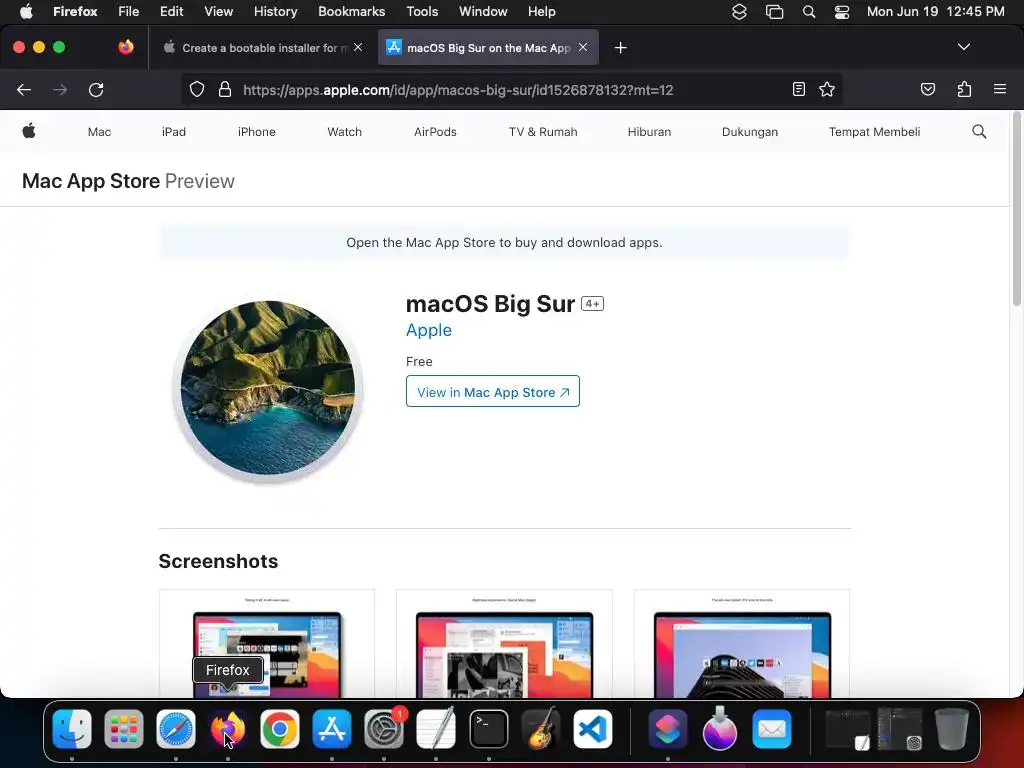
Task: Open Terminal from the Dock
Action: click(x=488, y=729)
